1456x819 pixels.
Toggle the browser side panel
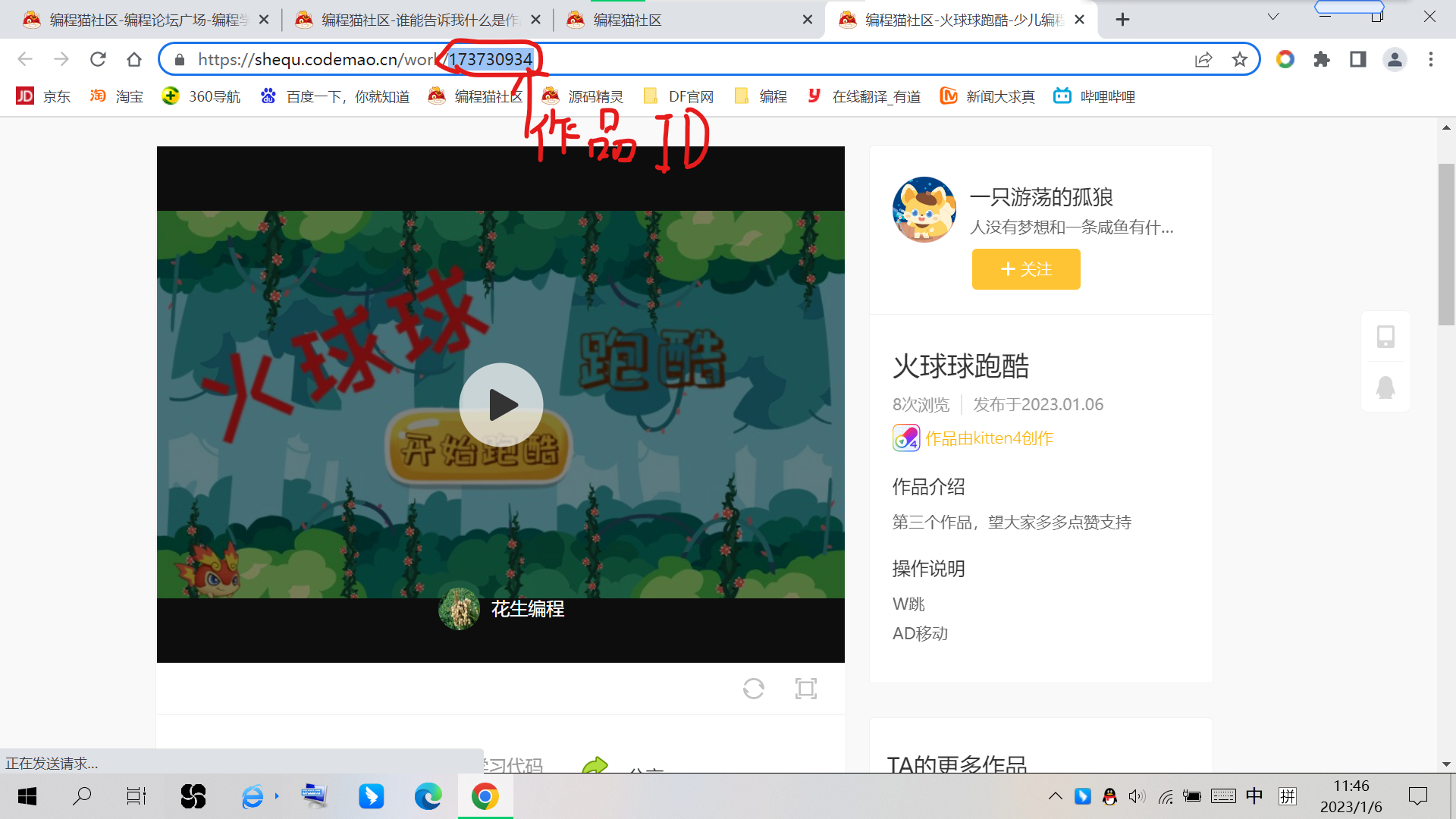pos(1358,59)
